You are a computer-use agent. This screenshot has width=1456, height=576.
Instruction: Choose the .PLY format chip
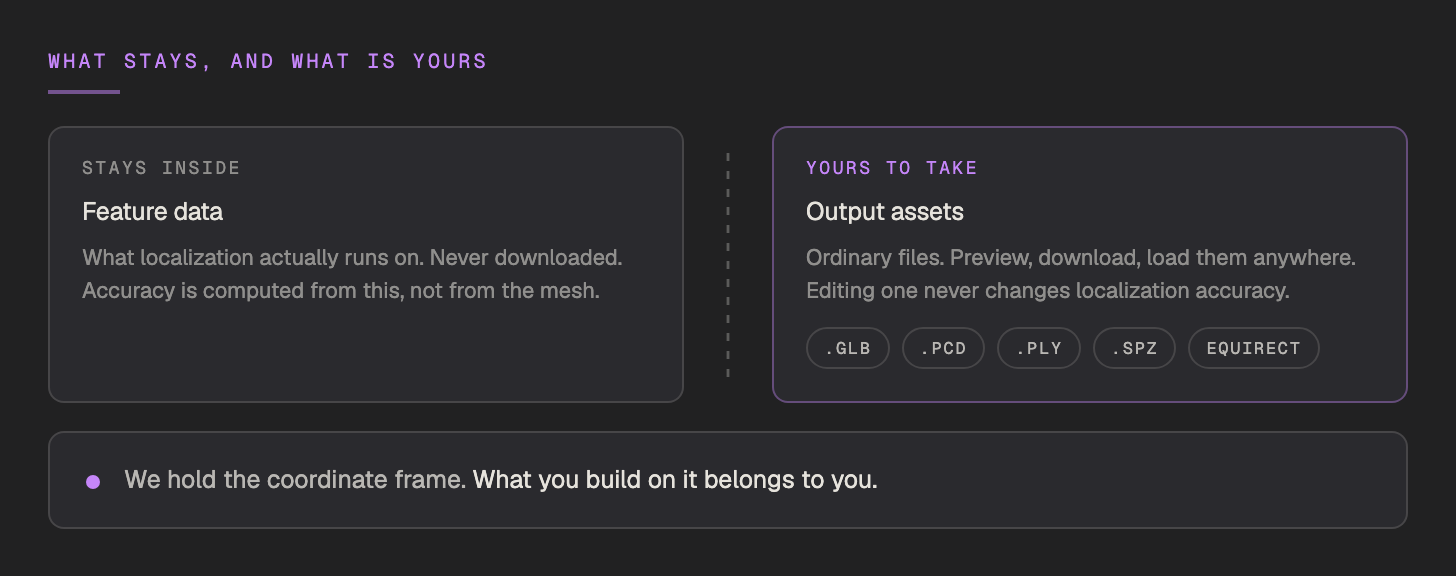[1039, 348]
